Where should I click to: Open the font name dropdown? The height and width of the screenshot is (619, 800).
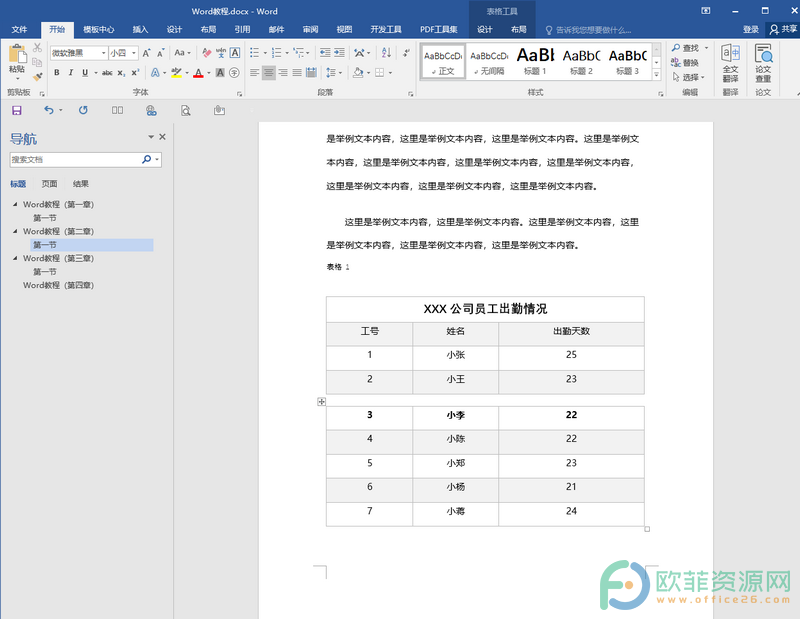click(x=104, y=53)
